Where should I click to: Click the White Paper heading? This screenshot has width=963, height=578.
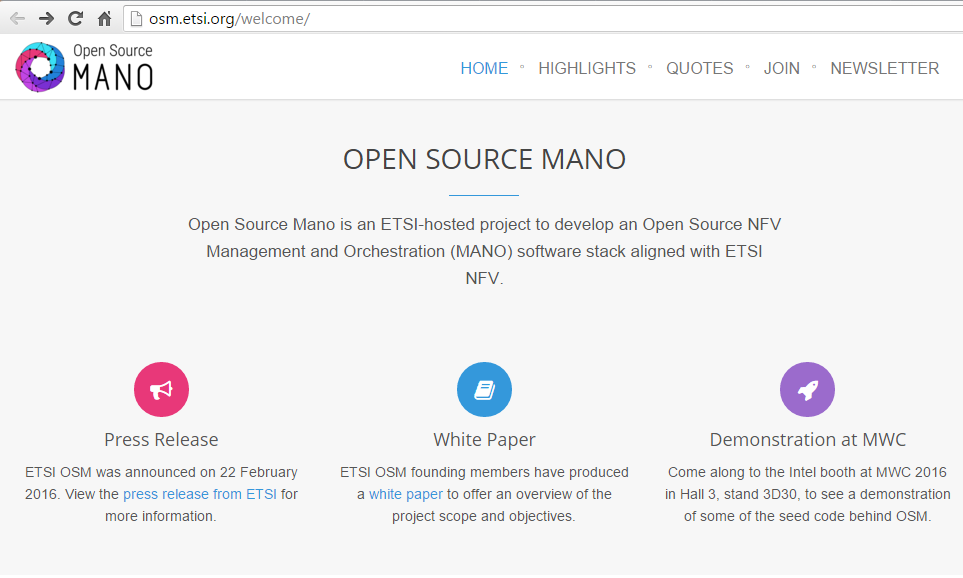(x=484, y=440)
